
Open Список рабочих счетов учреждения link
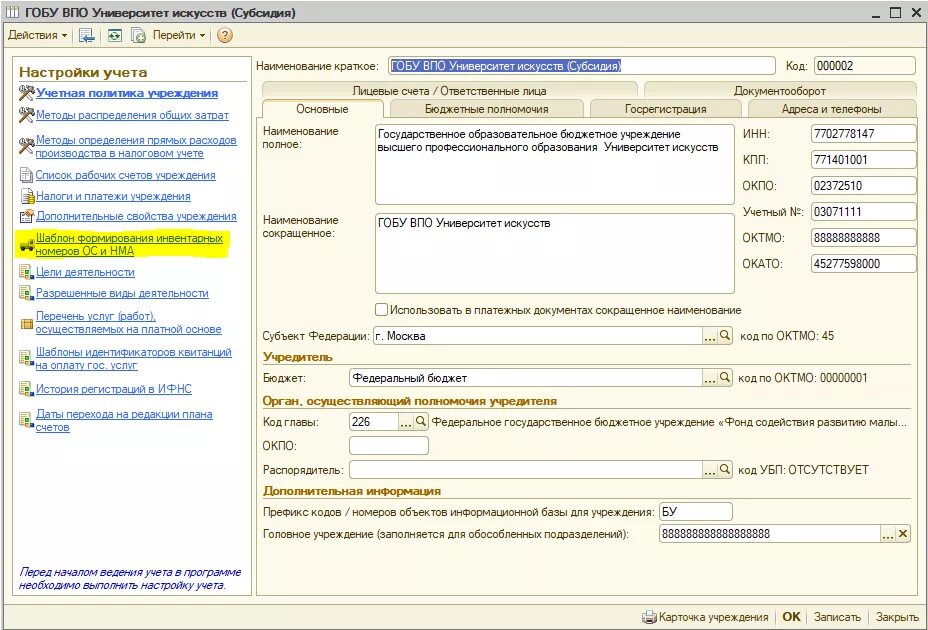125,175
